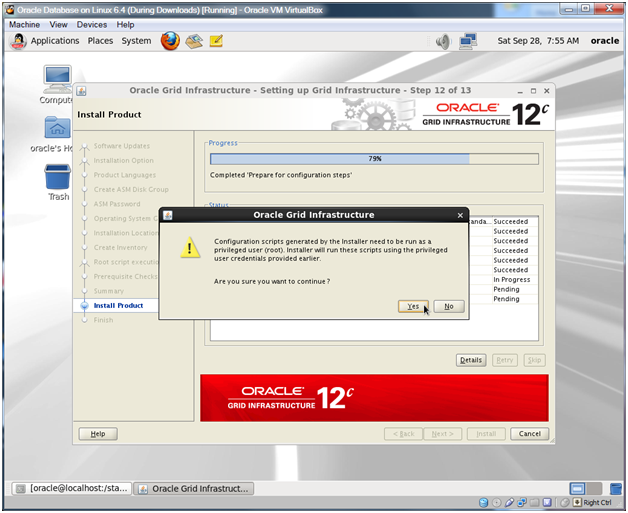This screenshot has height=513, width=628.
Task: Open the network connection icon in panel
Action: (467, 41)
